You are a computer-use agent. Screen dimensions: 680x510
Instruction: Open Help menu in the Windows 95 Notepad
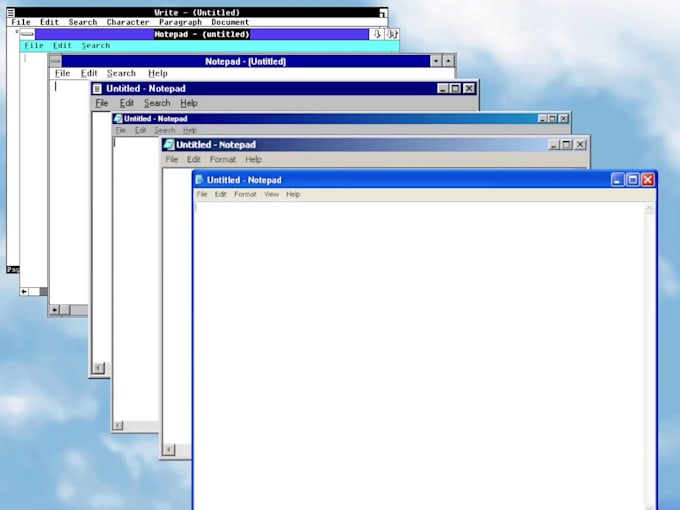pos(189,103)
